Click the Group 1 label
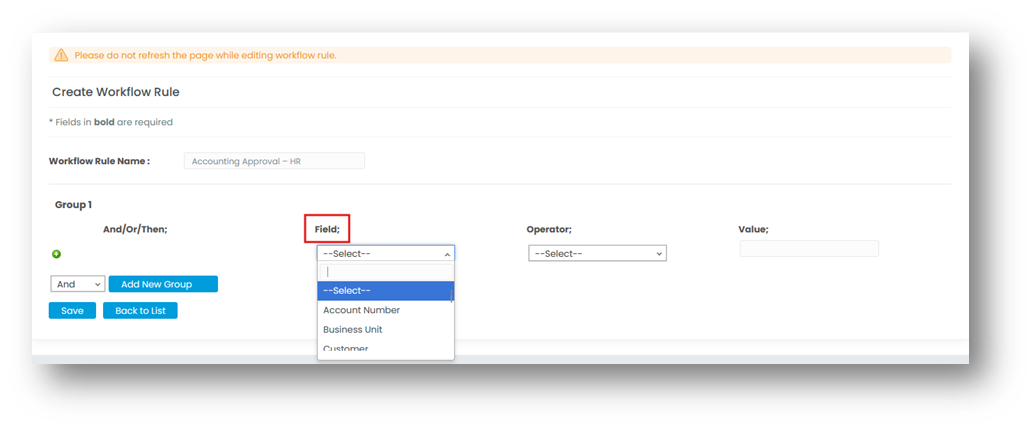1034x429 pixels. pyautogui.click(x=73, y=205)
